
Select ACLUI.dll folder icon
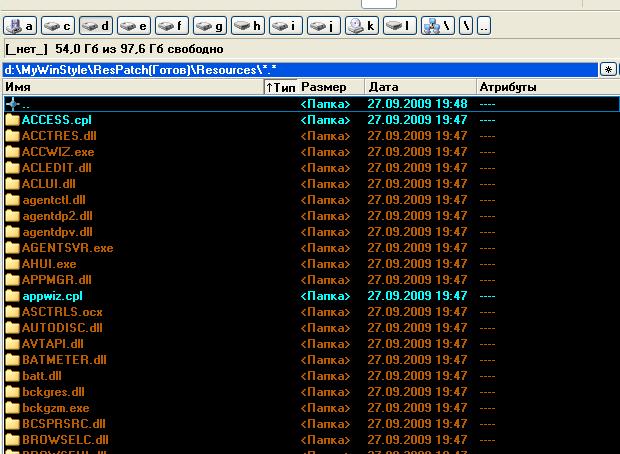click(x=13, y=184)
